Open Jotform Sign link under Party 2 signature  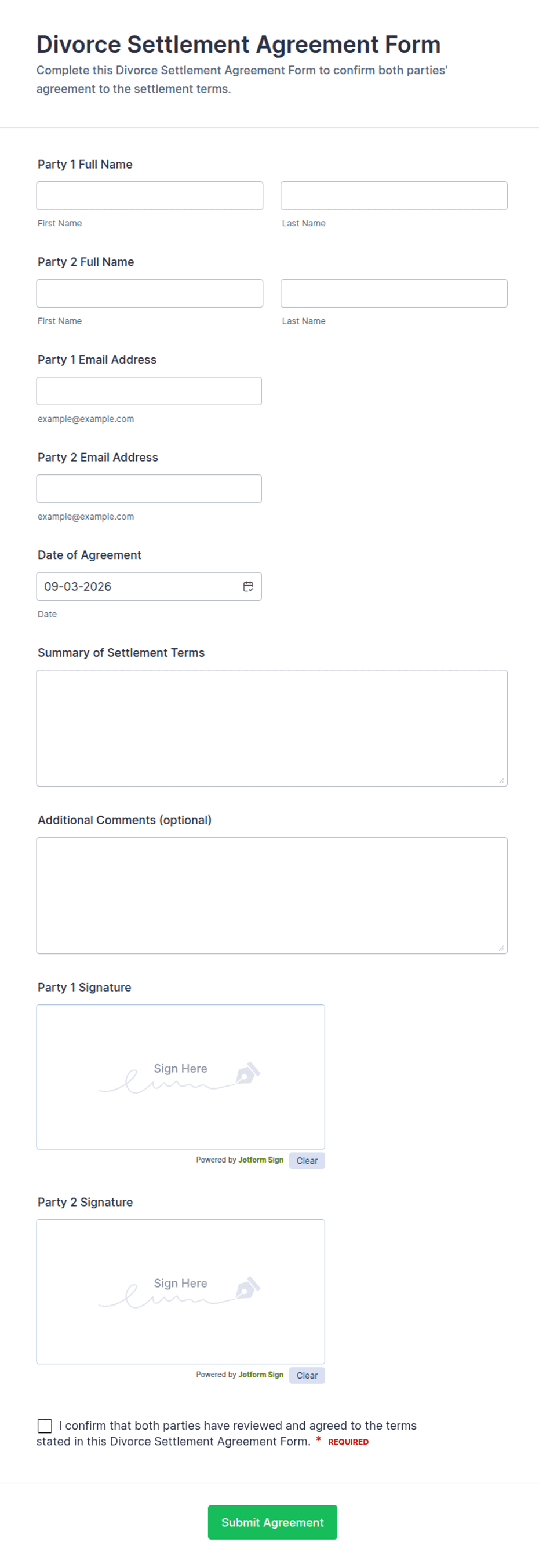point(261,1375)
